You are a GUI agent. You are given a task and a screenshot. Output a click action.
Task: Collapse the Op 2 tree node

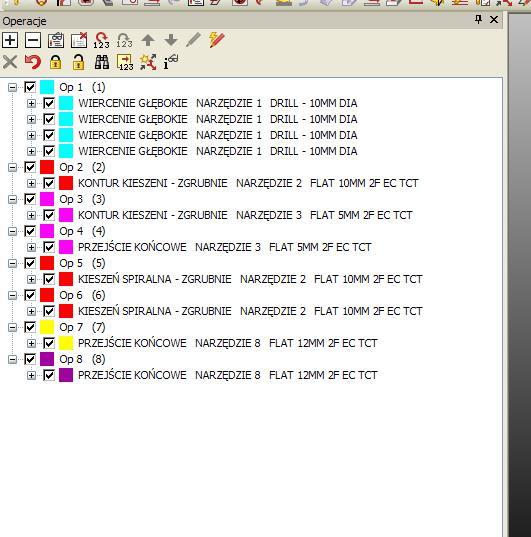(12, 167)
